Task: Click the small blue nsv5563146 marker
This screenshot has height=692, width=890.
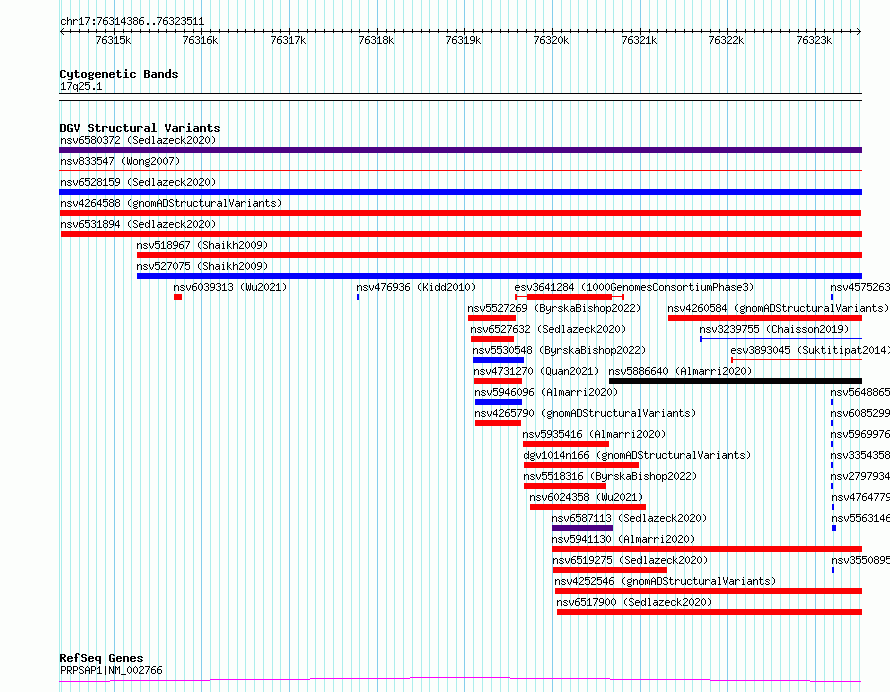Action: pos(834,528)
